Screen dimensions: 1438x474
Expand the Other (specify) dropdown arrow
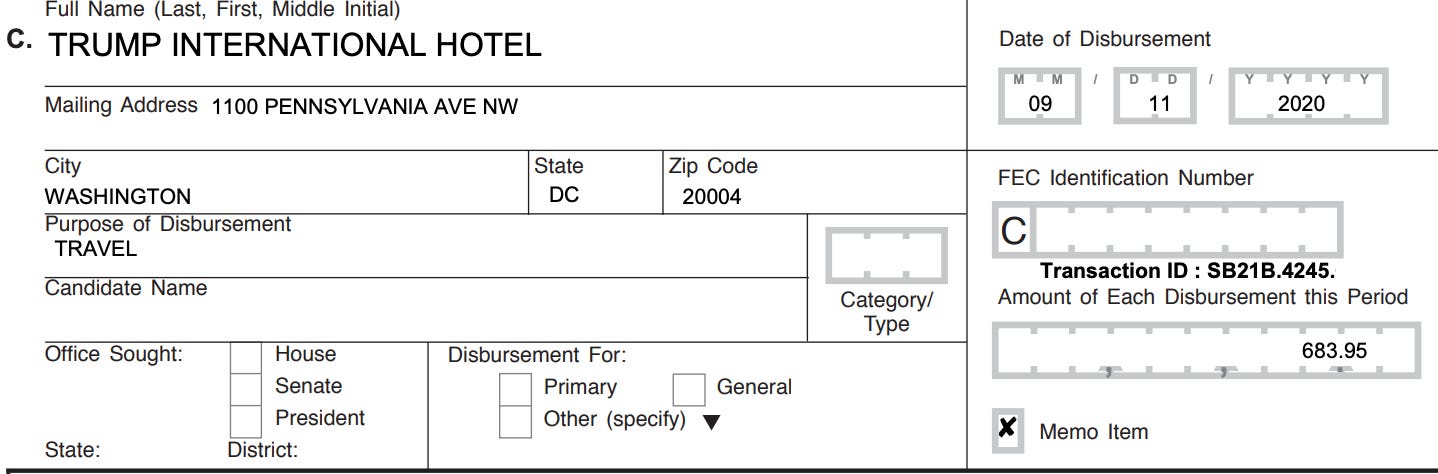tap(710, 422)
